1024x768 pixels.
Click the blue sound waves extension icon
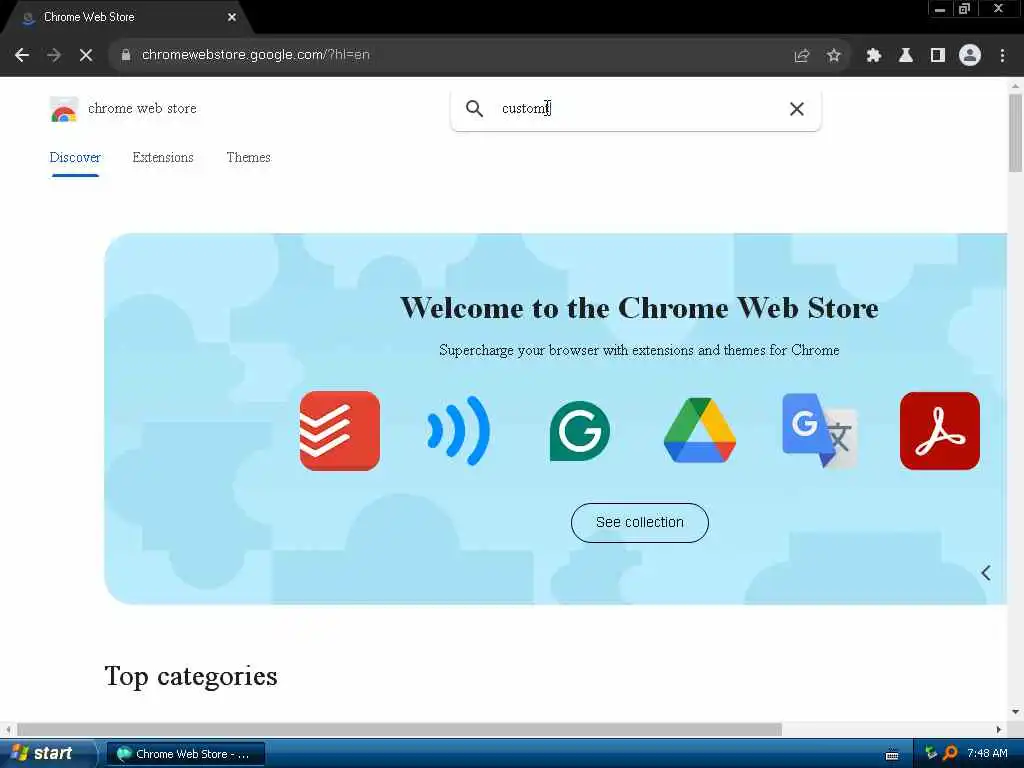point(458,431)
